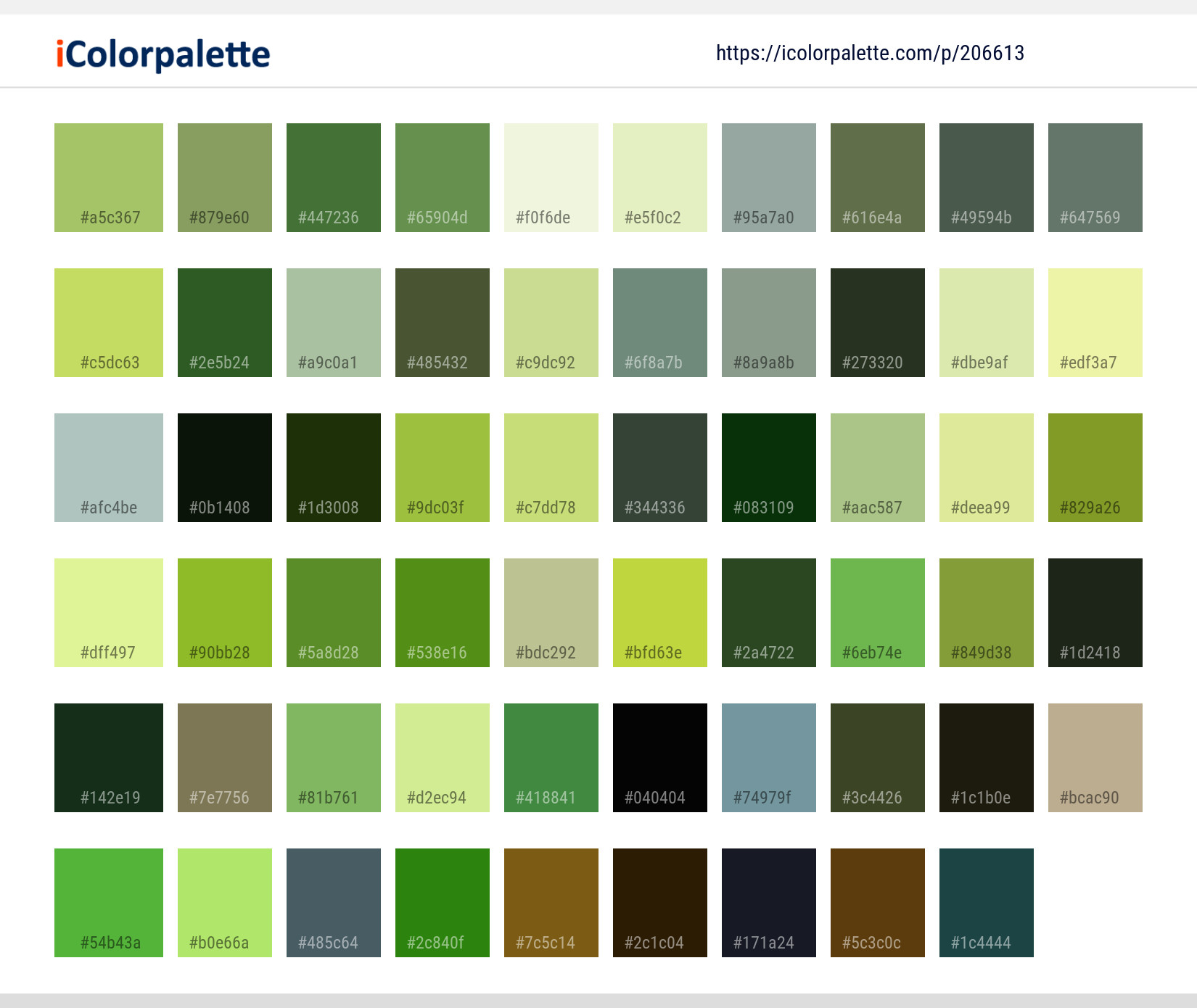Choose the #849d38 swatch
Image resolution: width=1197 pixels, height=1008 pixels.
pos(987,613)
